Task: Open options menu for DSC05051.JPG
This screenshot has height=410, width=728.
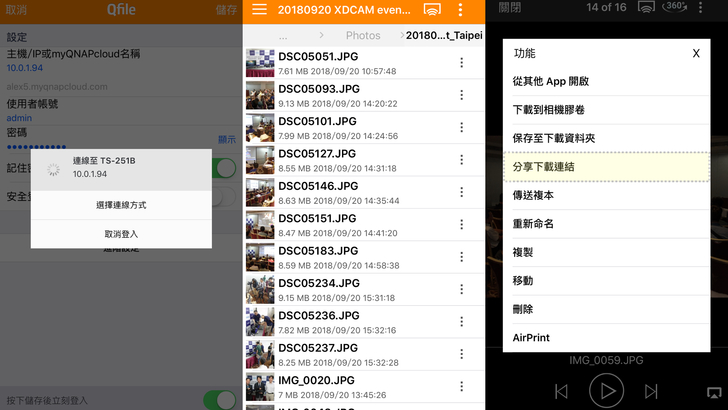Action: 461,63
